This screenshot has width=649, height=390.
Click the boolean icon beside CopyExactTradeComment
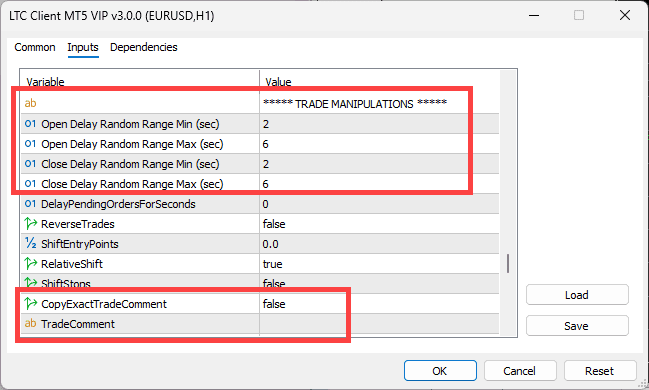(30, 303)
